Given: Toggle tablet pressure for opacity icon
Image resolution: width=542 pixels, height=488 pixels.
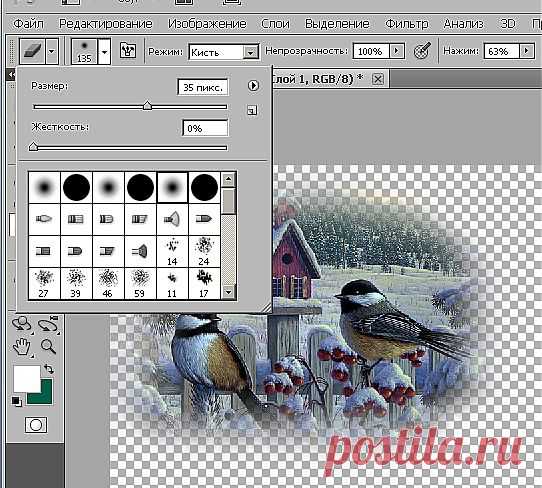Looking at the screenshot, I should pyautogui.click(x=422, y=51).
